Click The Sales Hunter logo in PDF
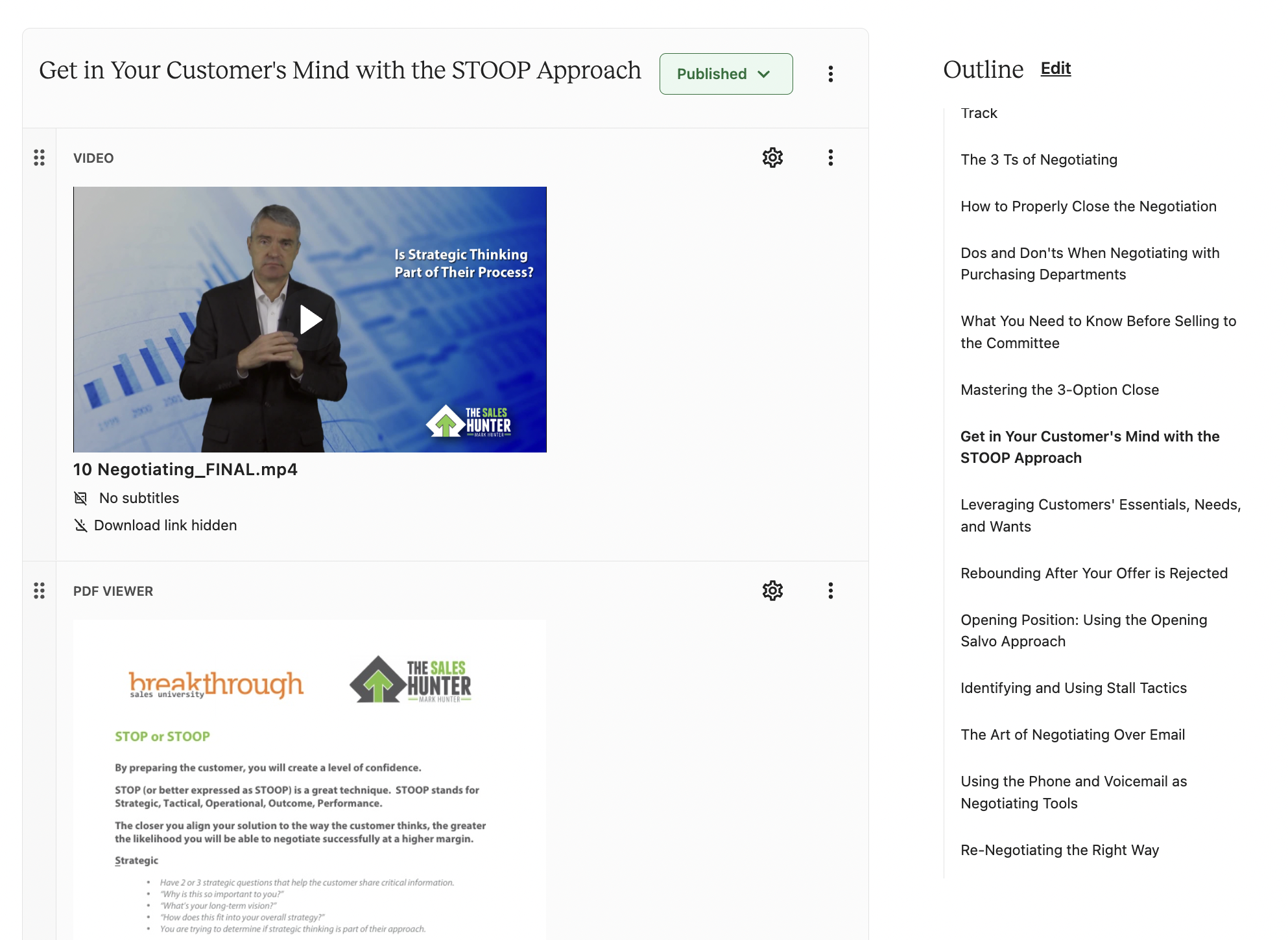 pos(411,679)
